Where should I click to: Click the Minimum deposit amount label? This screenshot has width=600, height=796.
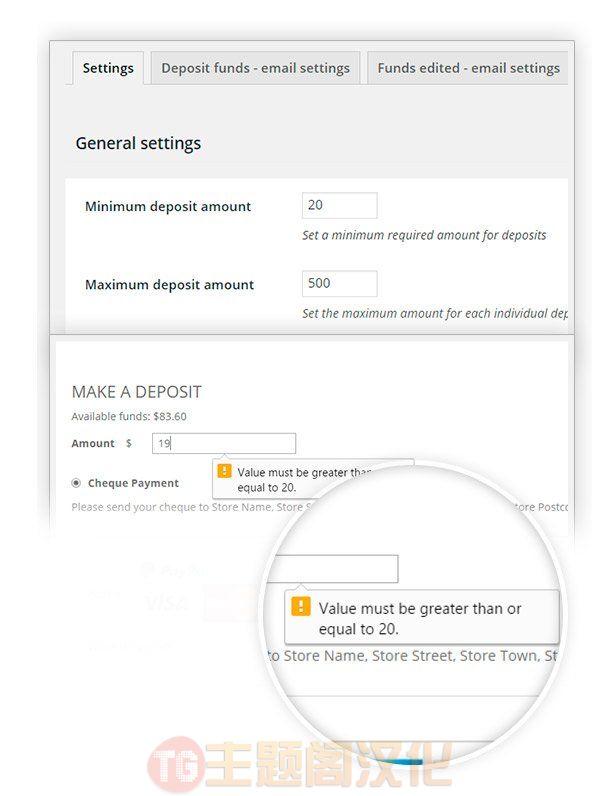coord(168,206)
